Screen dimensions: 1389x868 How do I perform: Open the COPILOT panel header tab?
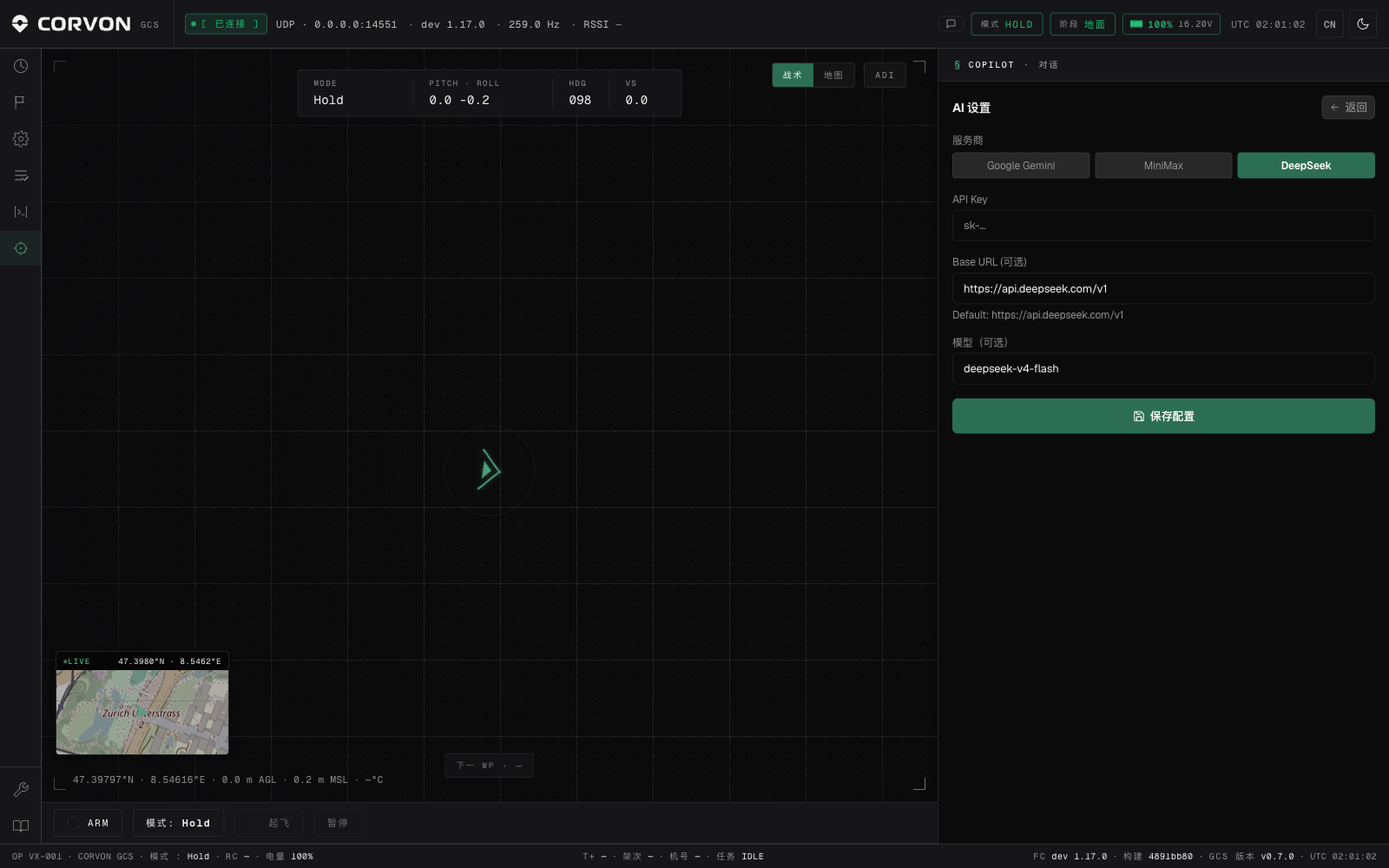pos(991,65)
